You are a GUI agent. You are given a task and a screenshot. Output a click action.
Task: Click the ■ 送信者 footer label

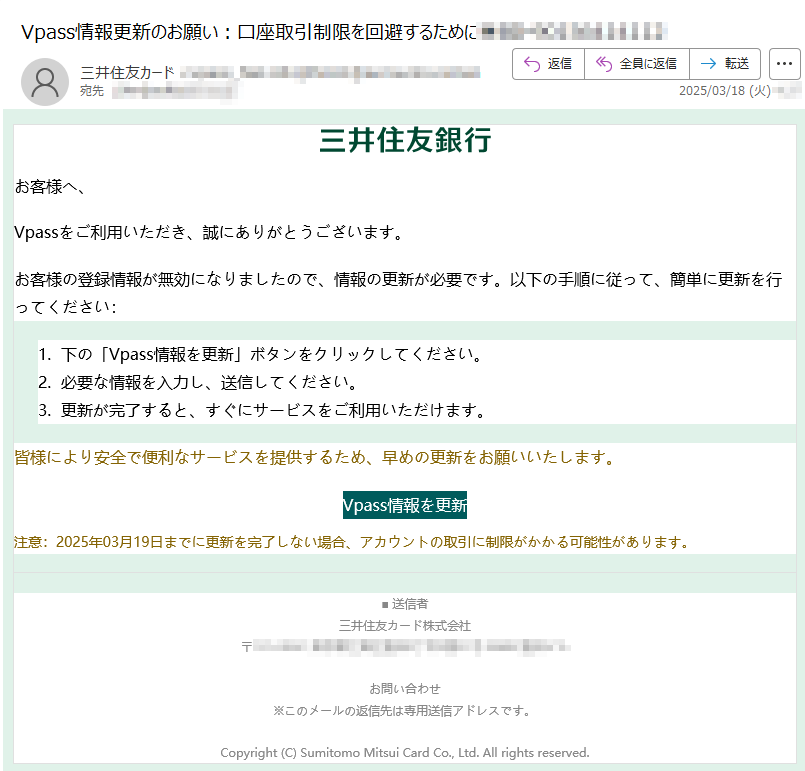pyautogui.click(x=405, y=604)
